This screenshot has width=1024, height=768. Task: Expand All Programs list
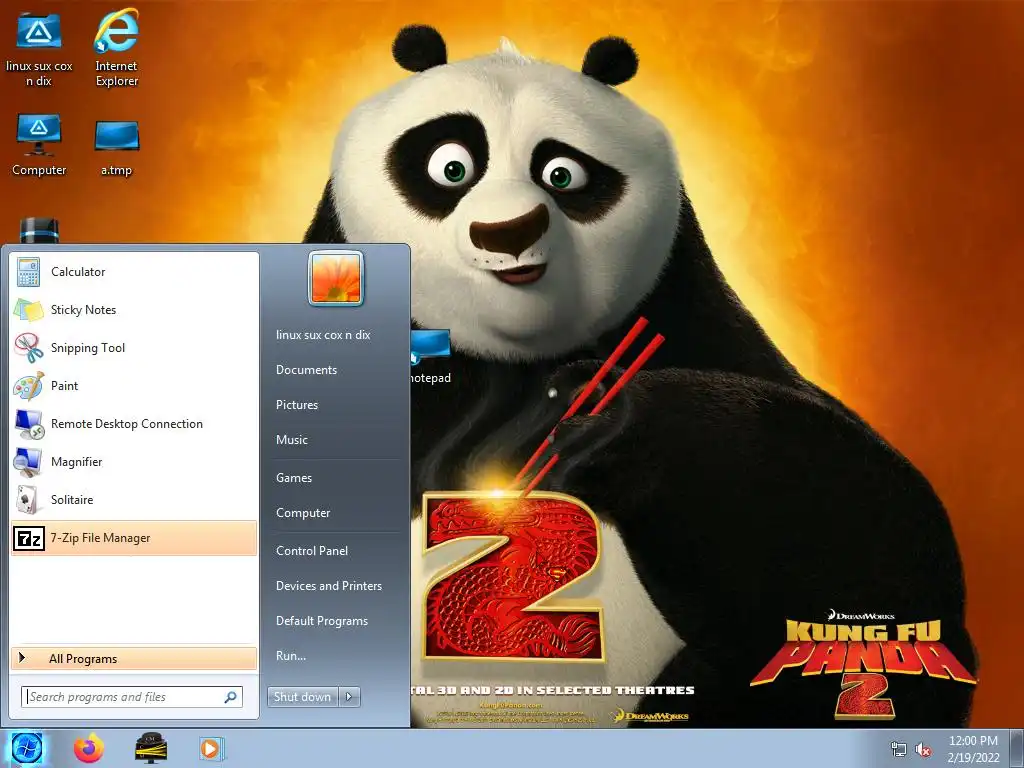(134, 658)
